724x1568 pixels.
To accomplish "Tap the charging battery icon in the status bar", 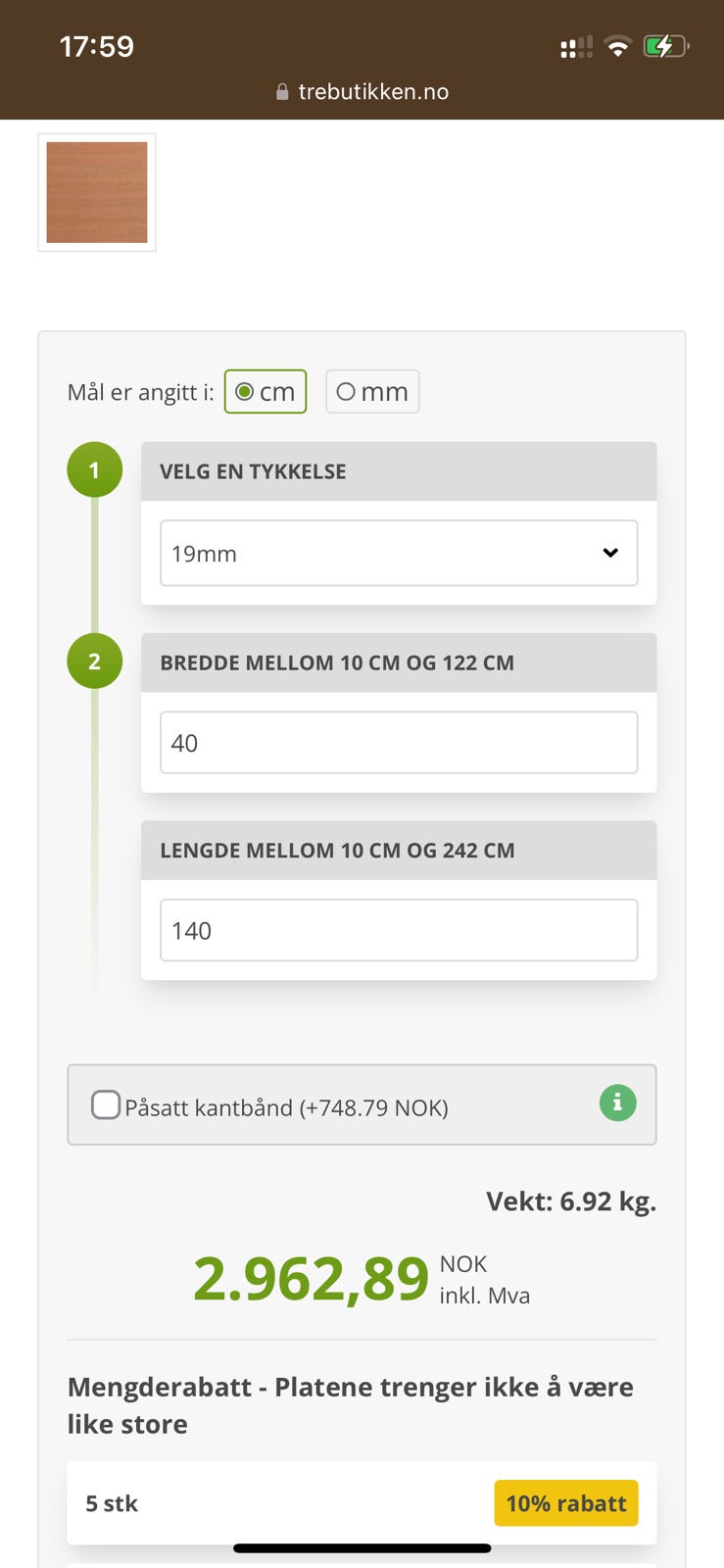I will pyautogui.click(x=665, y=45).
